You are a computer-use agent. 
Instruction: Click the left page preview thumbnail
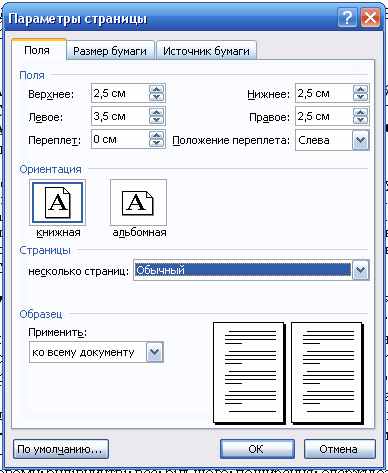tap(249, 372)
